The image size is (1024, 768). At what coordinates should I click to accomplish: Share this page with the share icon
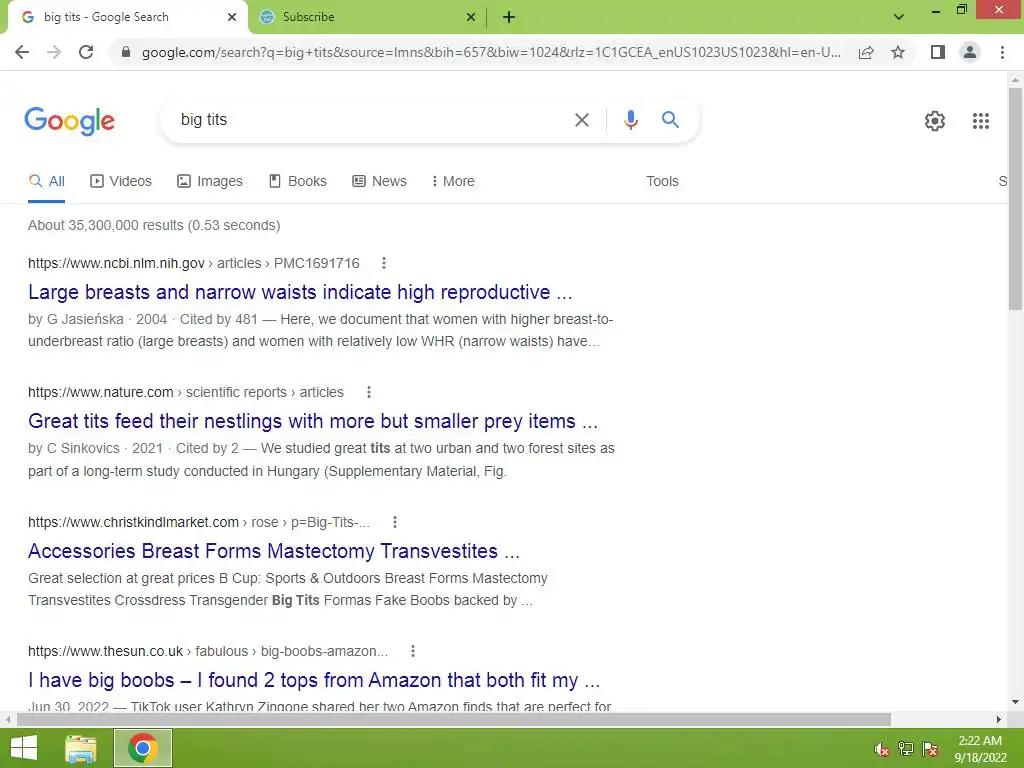(866, 52)
